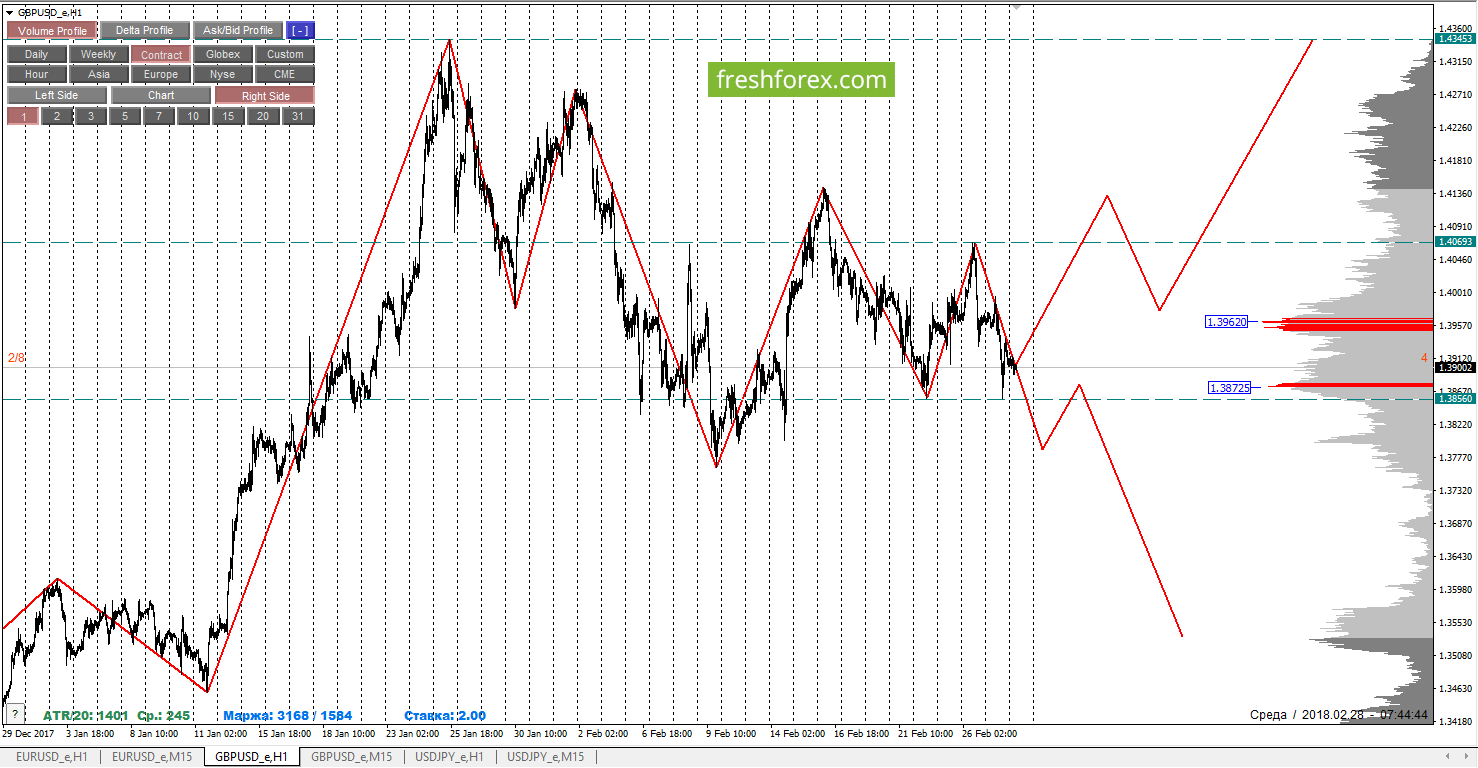Select profile count 31
1478x768 pixels.
click(297, 116)
